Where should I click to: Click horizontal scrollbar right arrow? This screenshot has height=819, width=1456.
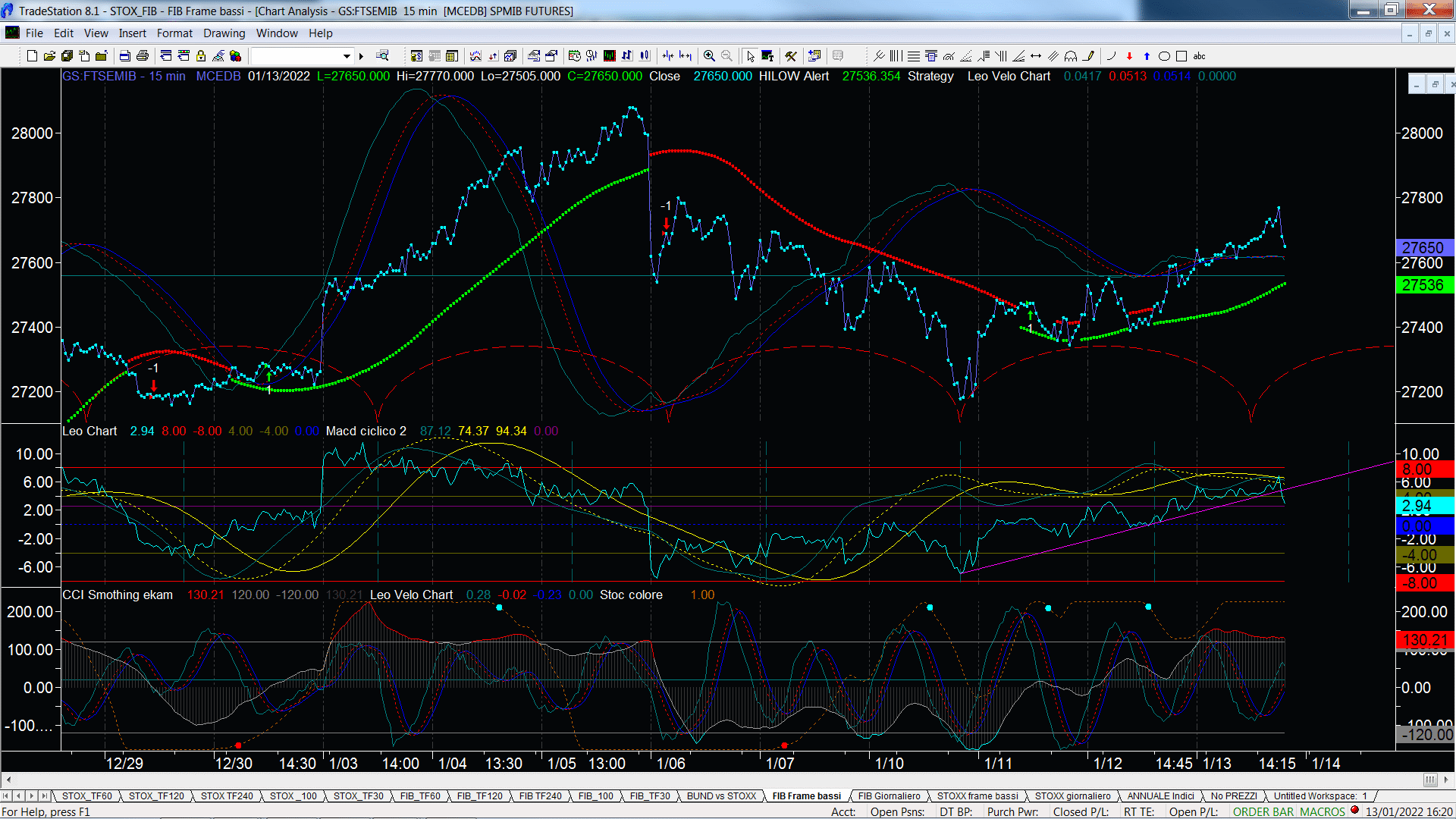[x=1447, y=780]
